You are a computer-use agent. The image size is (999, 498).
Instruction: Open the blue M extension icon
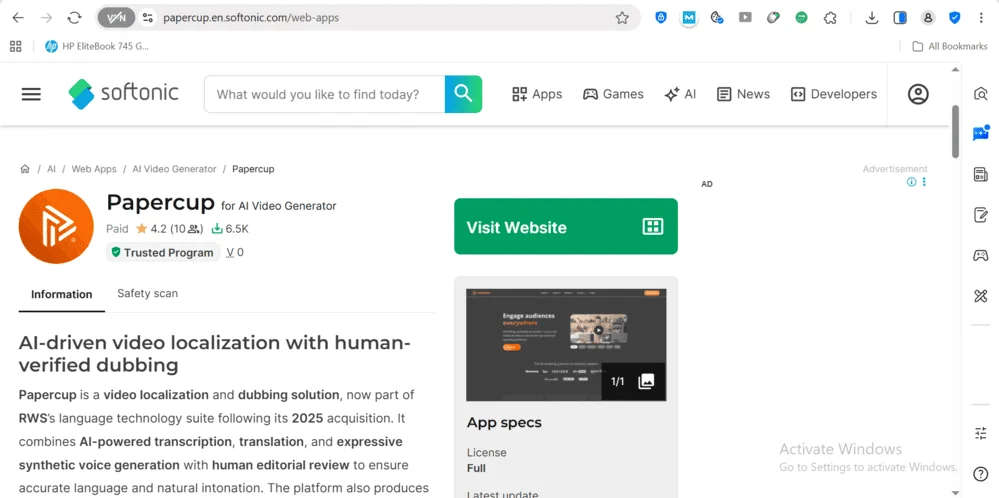click(689, 18)
